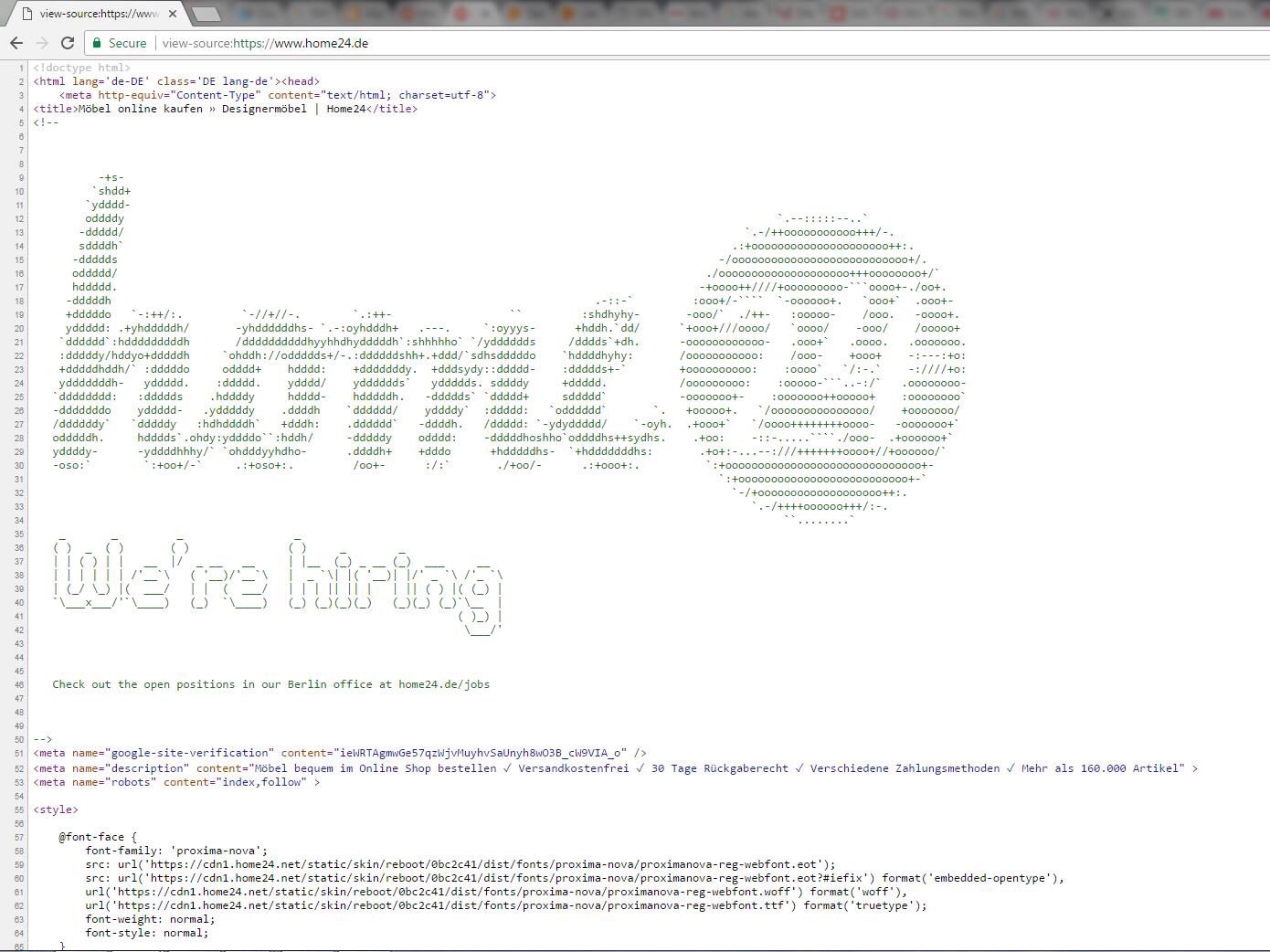This screenshot has width=1270, height=952.
Task: Open a new tab with the new-tab button
Action: point(207,14)
